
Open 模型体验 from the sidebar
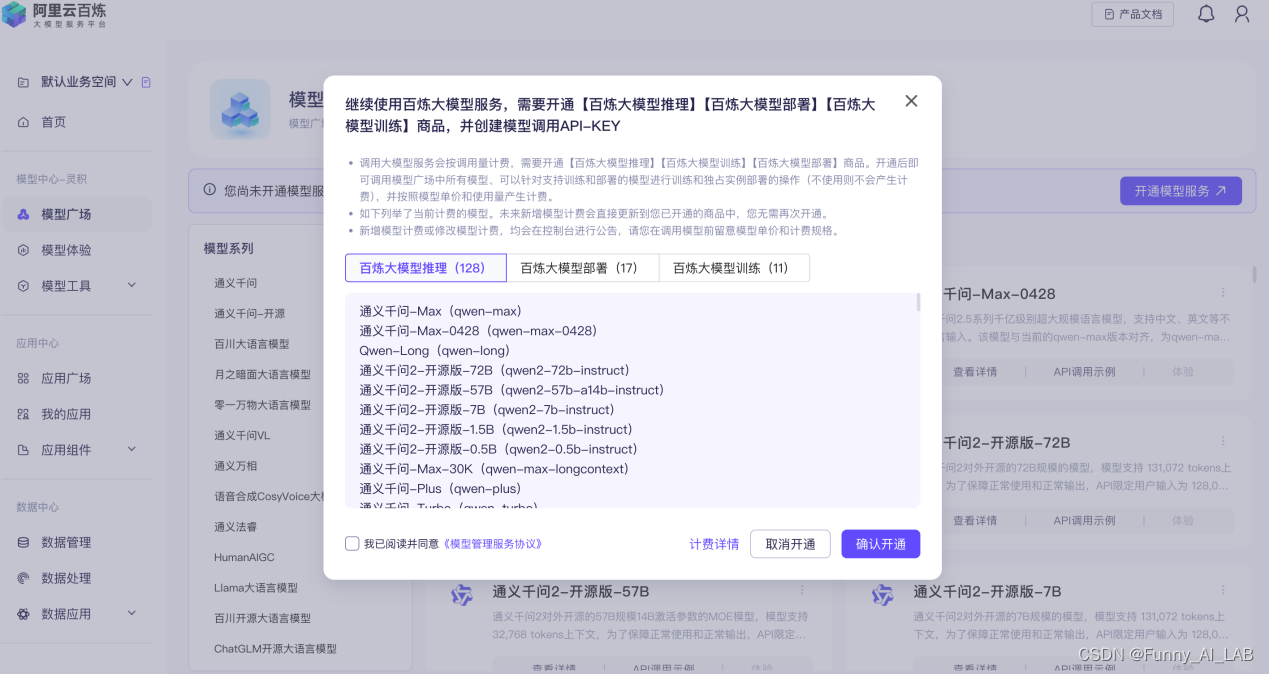[x=66, y=250]
